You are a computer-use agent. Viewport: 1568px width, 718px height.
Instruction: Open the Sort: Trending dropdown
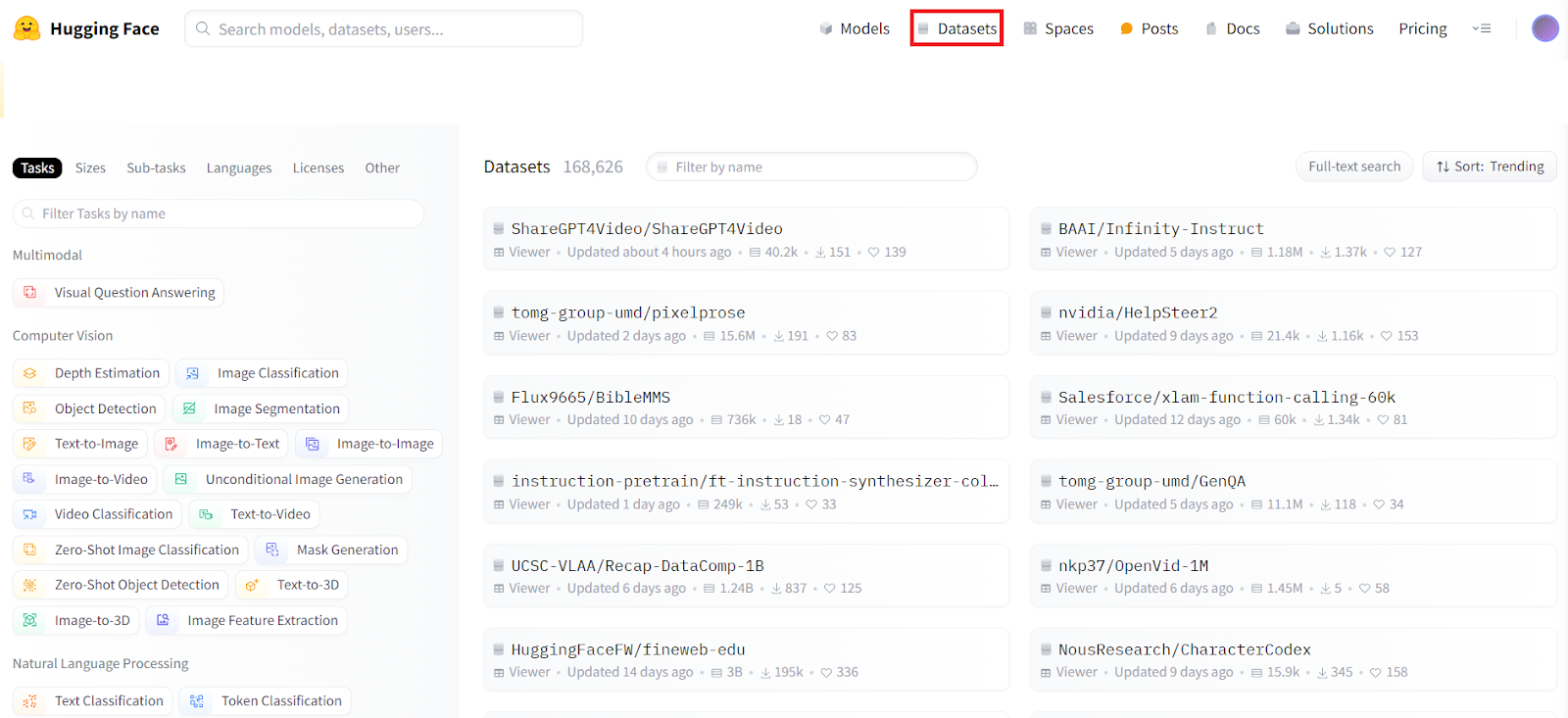coord(1490,167)
